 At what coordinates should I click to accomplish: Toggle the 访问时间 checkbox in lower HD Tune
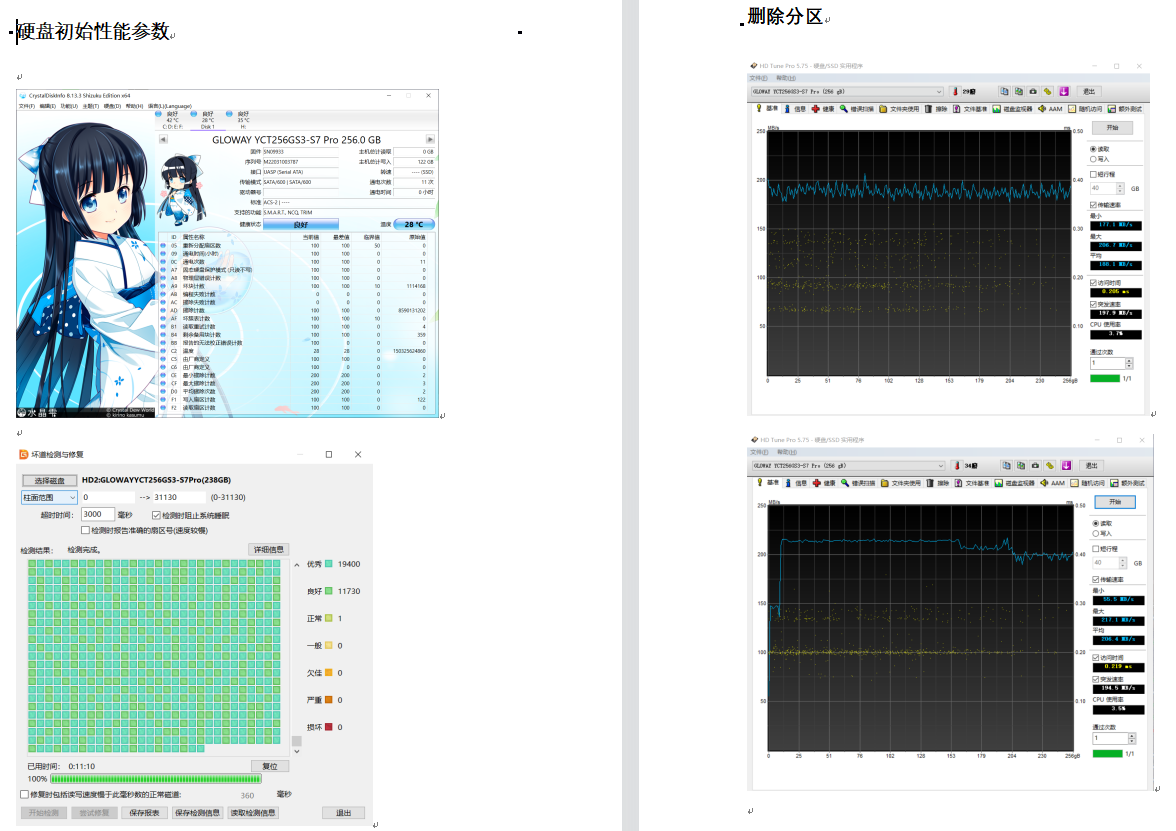coord(1096,658)
